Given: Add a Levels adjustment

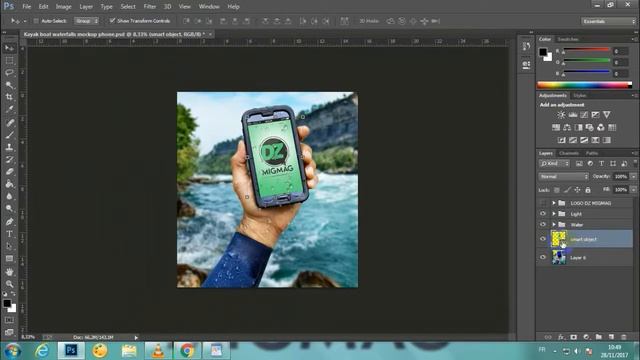Looking at the screenshot, I should point(573,115).
